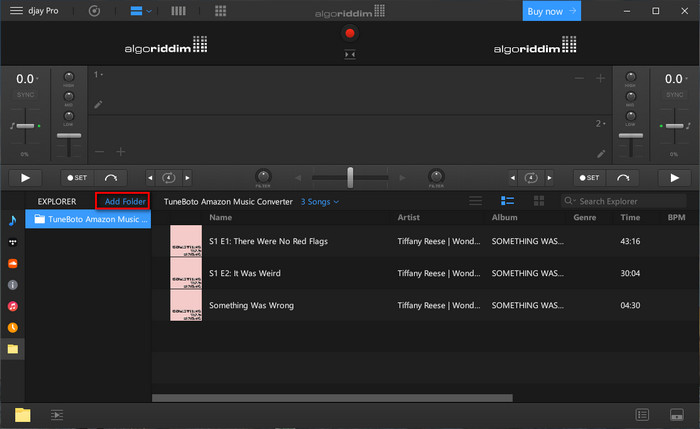Play the right deck
Screen dimensions: 700x429
point(675,178)
